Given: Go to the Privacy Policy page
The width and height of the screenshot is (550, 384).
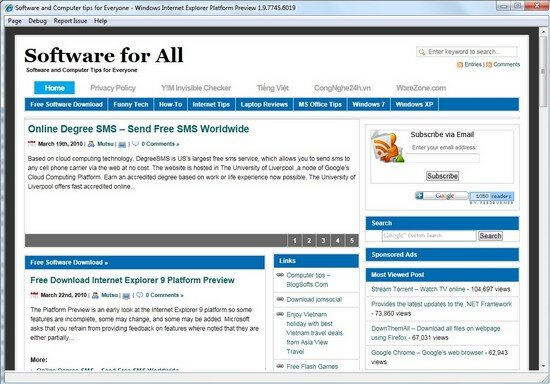Looking at the screenshot, I should coord(113,88).
